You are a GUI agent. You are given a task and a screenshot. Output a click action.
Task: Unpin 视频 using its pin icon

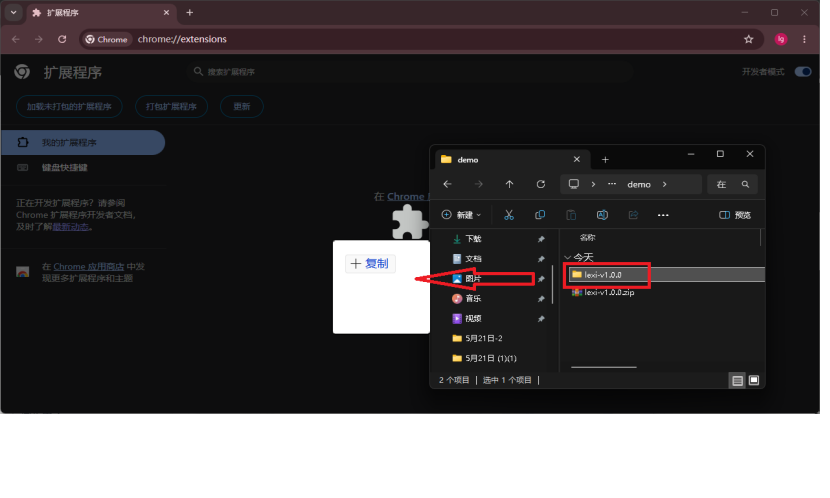541,319
